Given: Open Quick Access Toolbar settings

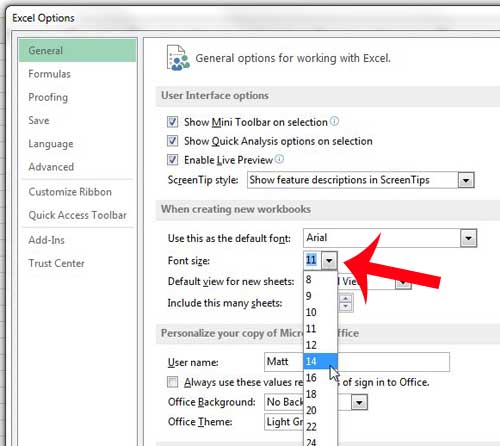Looking at the screenshot, I should click(77, 215).
